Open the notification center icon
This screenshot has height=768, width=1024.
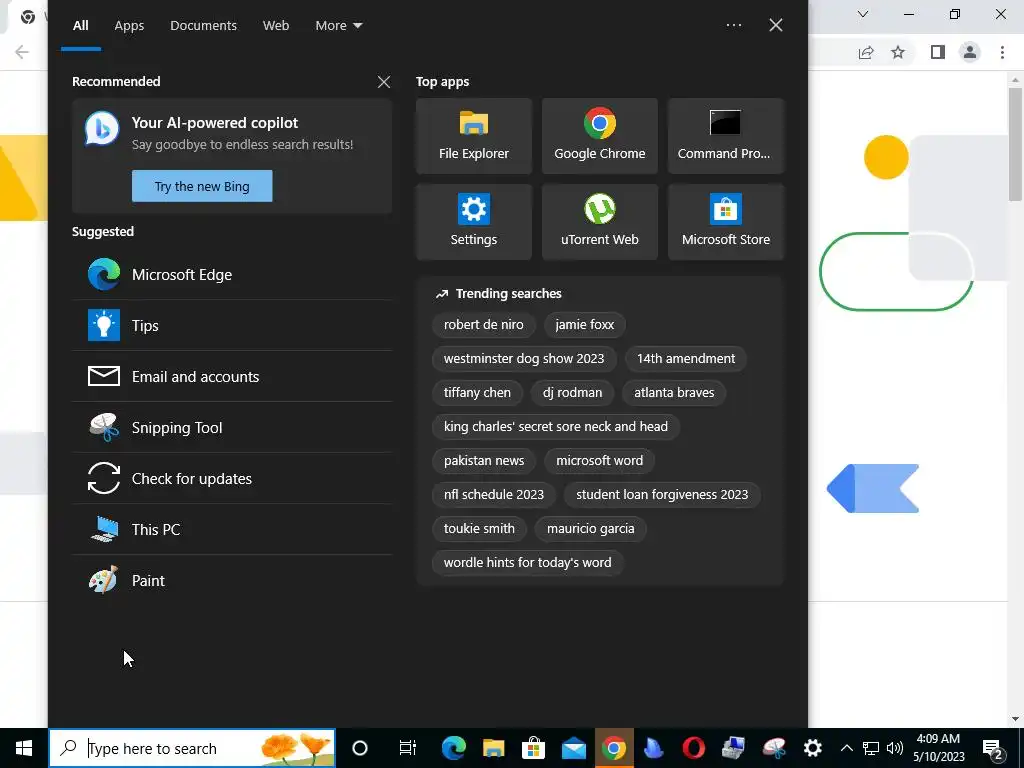993,748
